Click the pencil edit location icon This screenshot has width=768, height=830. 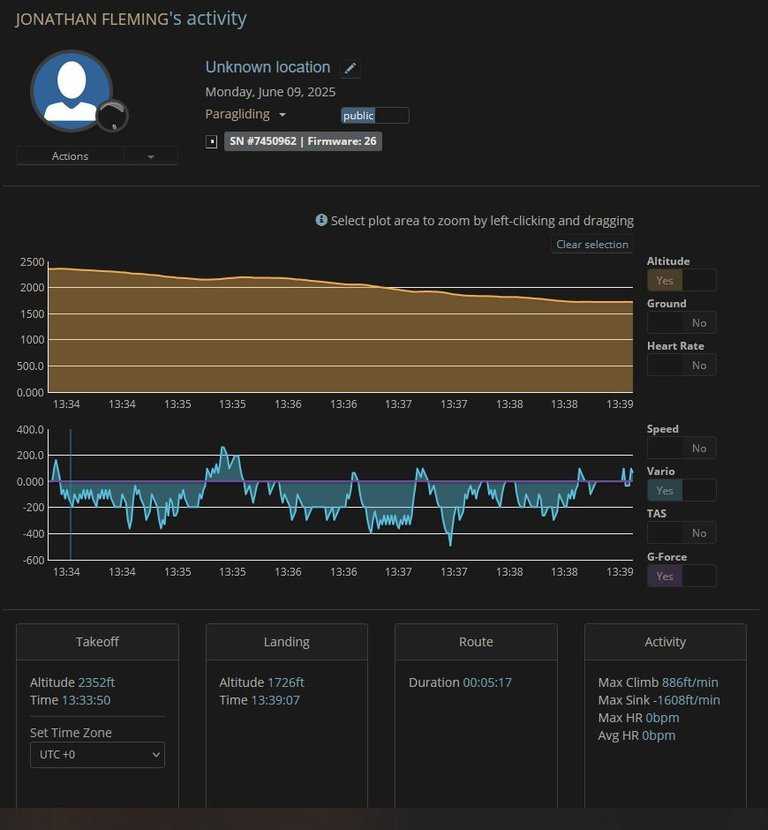350,68
